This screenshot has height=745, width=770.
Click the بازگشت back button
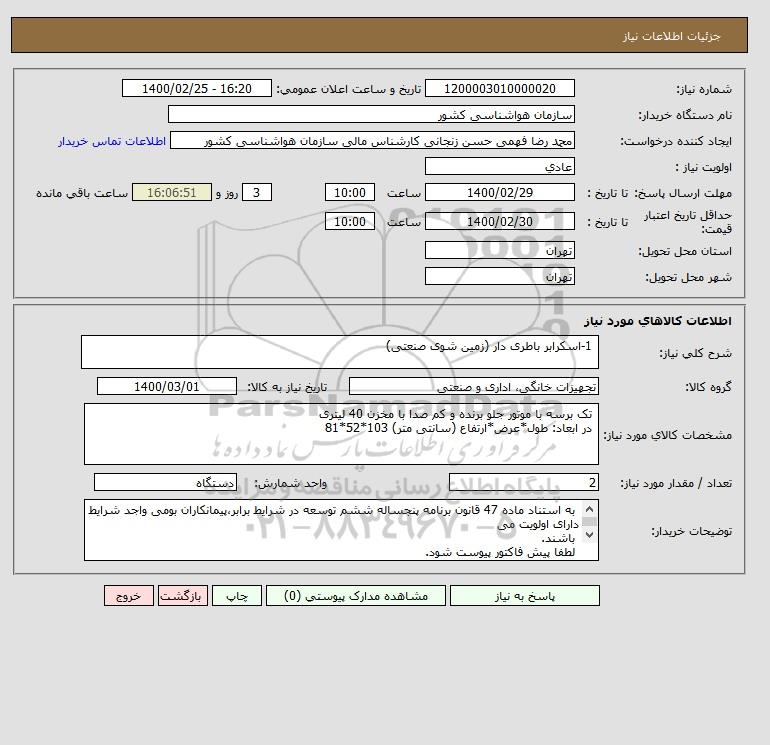tap(183, 596)
